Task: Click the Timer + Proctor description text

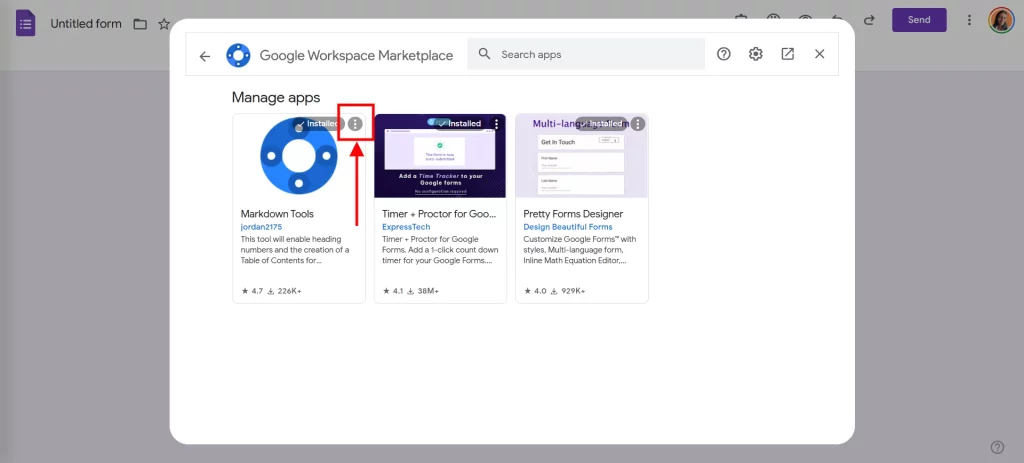Action: (440, 250)
